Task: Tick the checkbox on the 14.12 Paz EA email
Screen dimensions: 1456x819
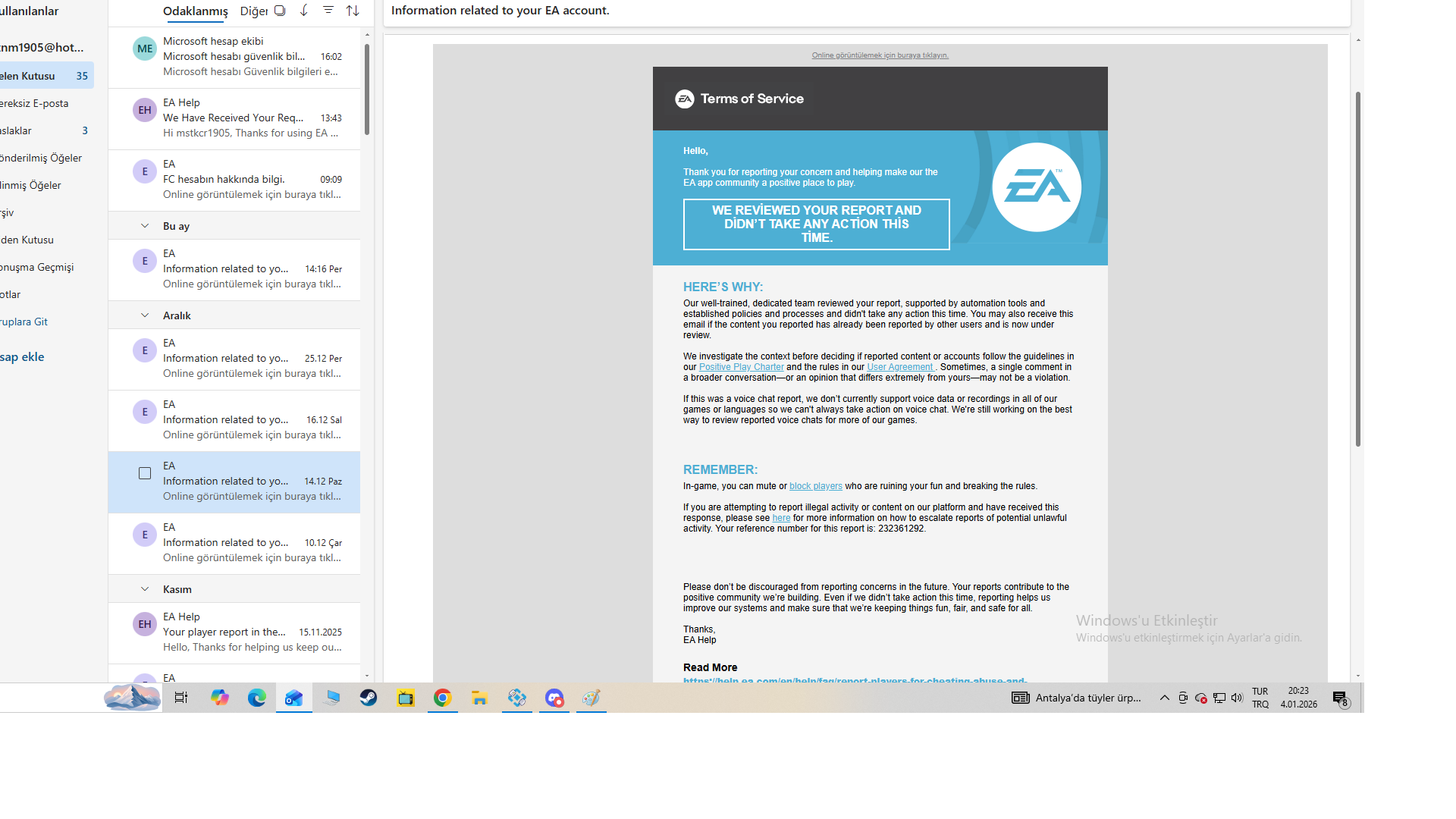Action: point(145,473)
